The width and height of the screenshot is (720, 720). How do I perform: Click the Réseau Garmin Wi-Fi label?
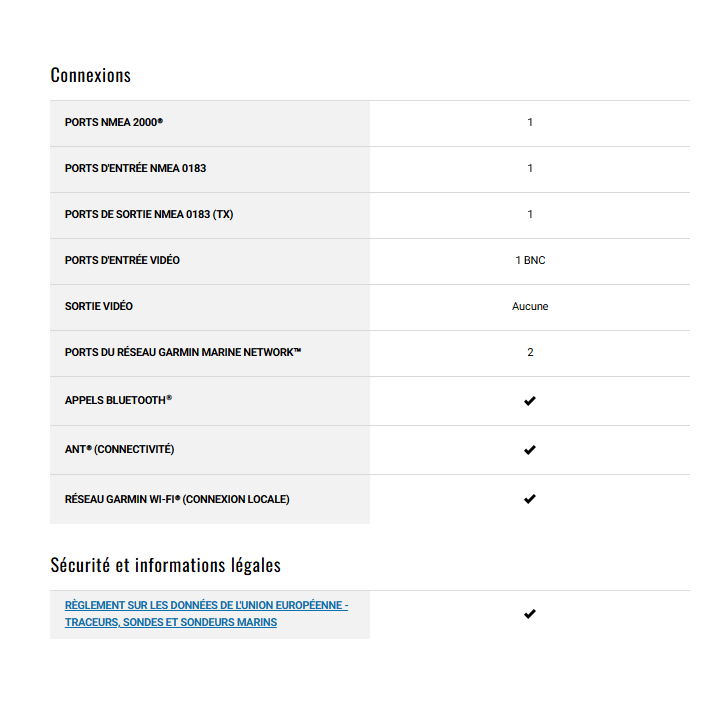click(x=177, y=499)
